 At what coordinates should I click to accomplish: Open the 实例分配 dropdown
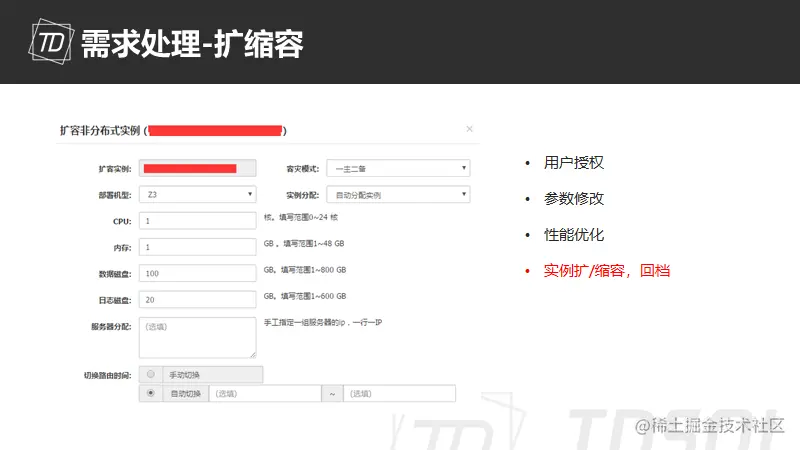398,194
